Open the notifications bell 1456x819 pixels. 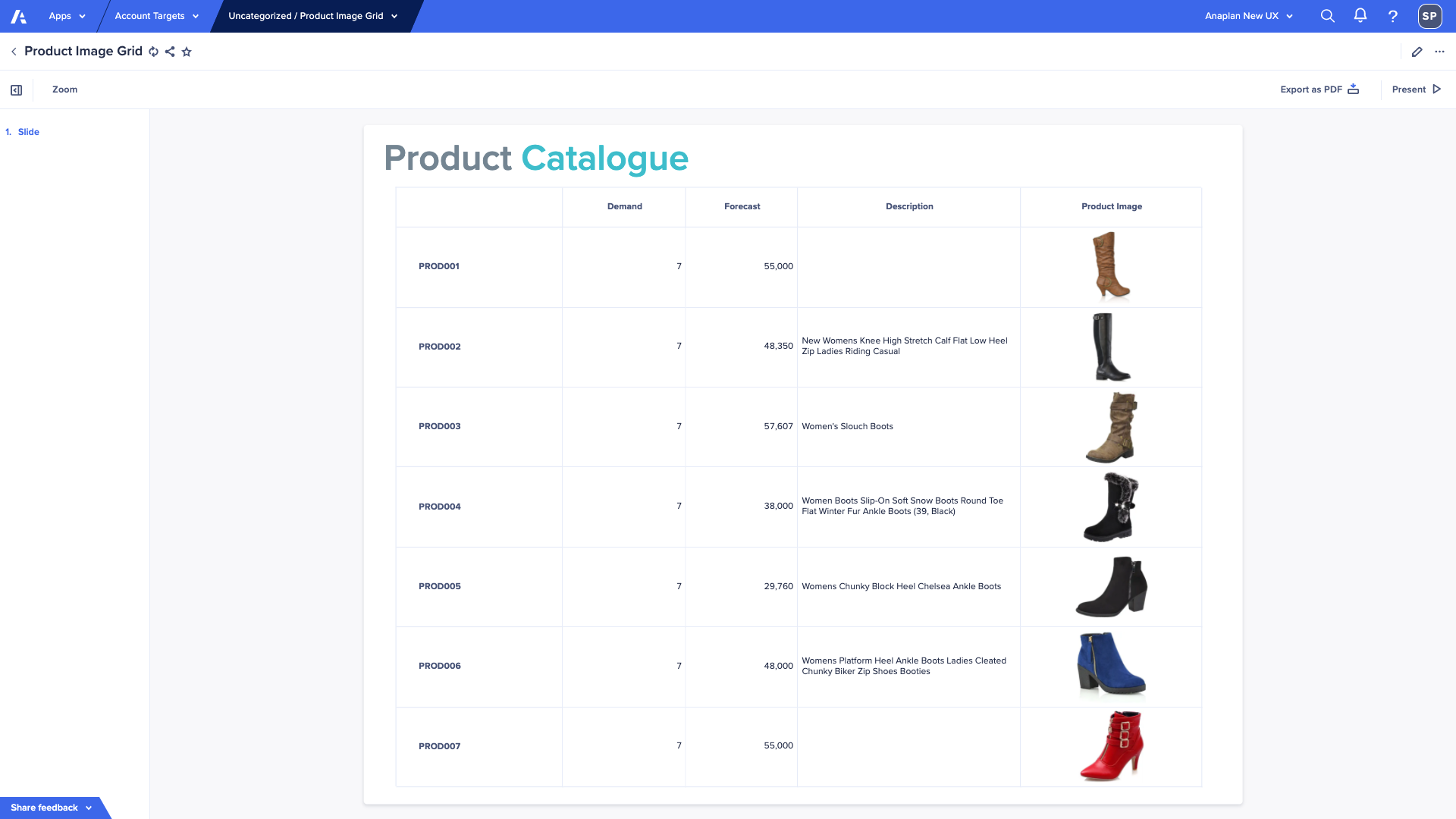click(1360, 16)
